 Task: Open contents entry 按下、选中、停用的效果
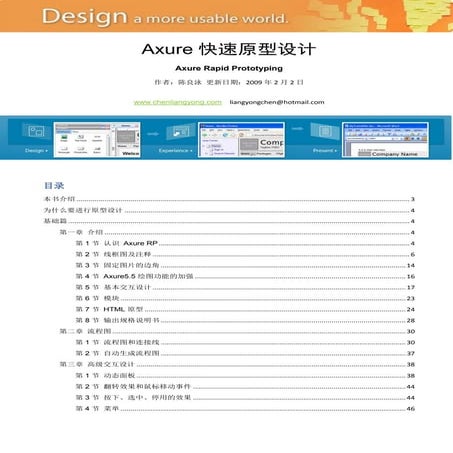click(x=245, y=398)
